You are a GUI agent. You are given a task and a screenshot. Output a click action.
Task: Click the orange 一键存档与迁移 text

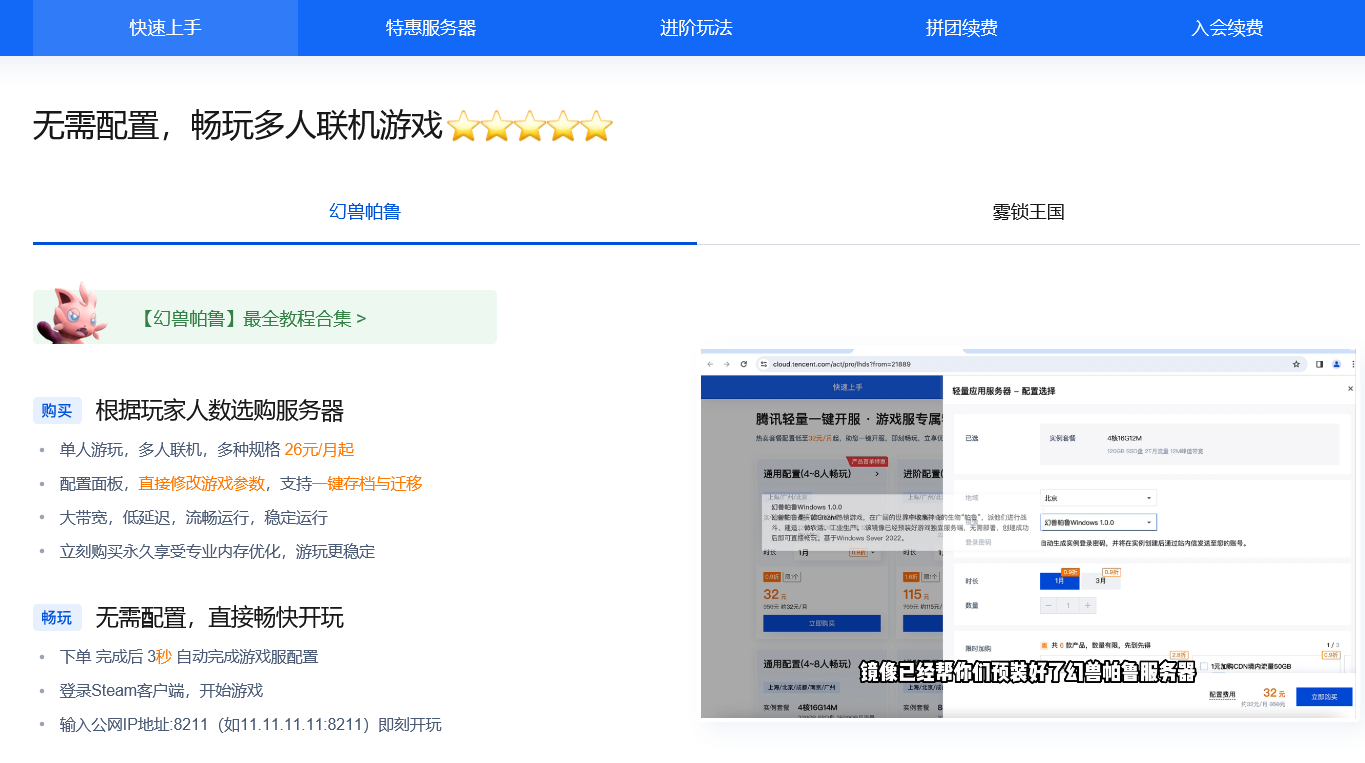(367, 484)
